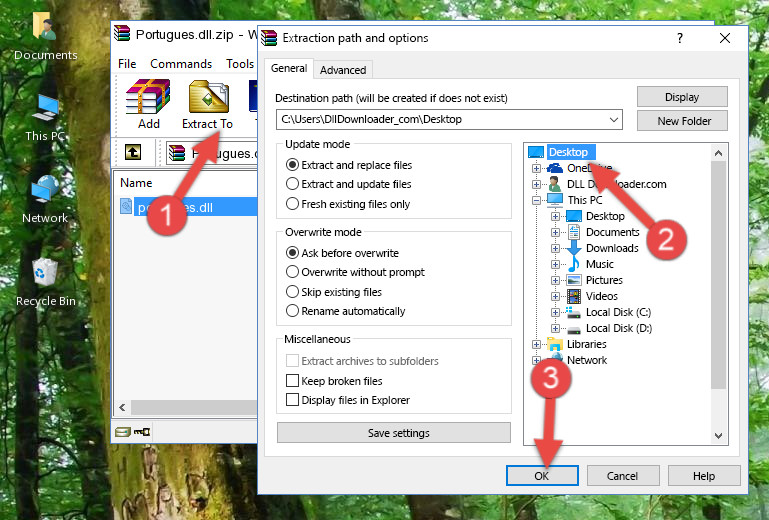Click the Display button
This screenshot has height=520, width=769.
(682, 97)
